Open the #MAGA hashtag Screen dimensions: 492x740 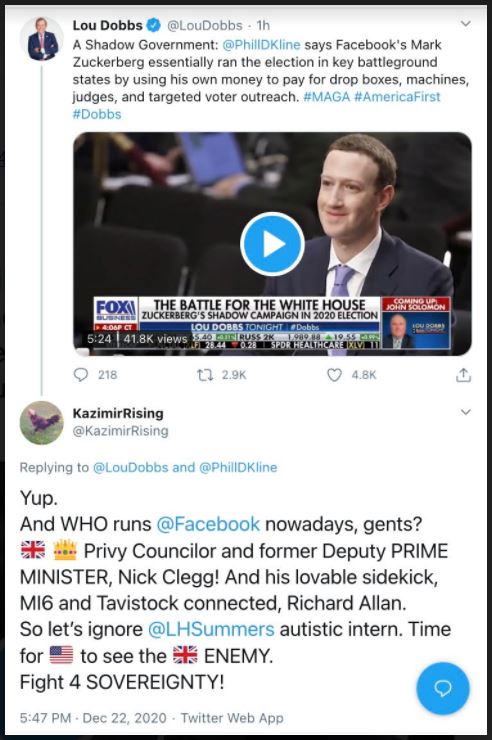[x=327, y=97]
